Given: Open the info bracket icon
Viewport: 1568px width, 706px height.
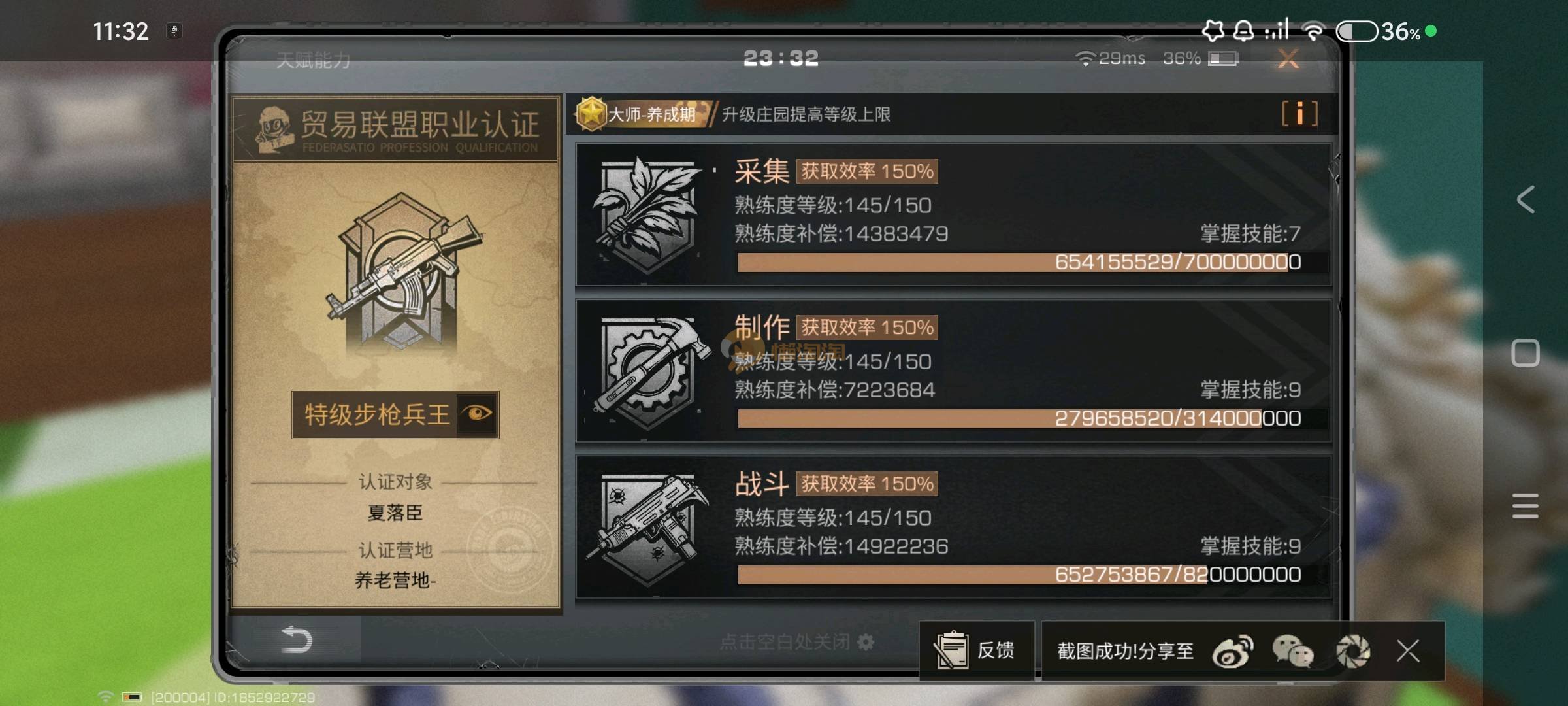Looking at the screenshot, I should pyautogui.click(x=1299, y=114).
